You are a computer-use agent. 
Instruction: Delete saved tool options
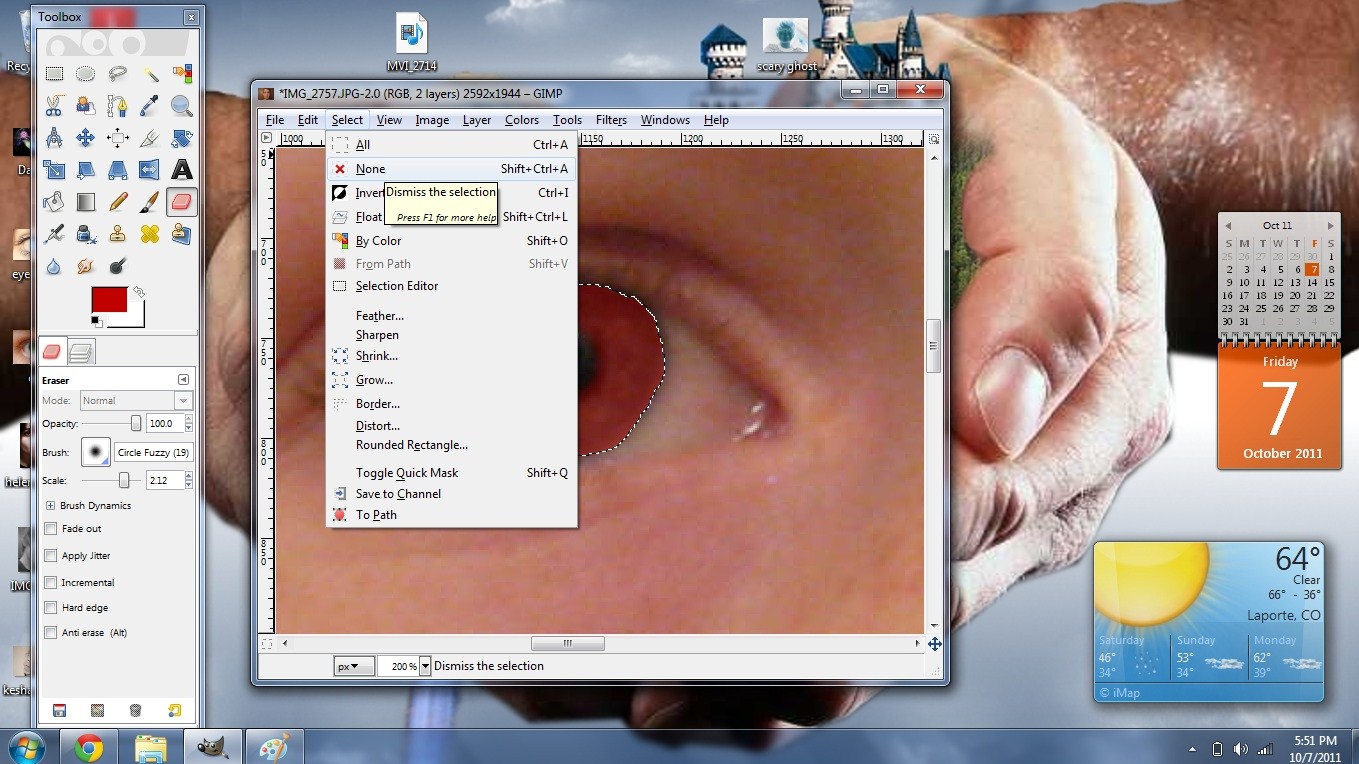(x=135, y=711)
